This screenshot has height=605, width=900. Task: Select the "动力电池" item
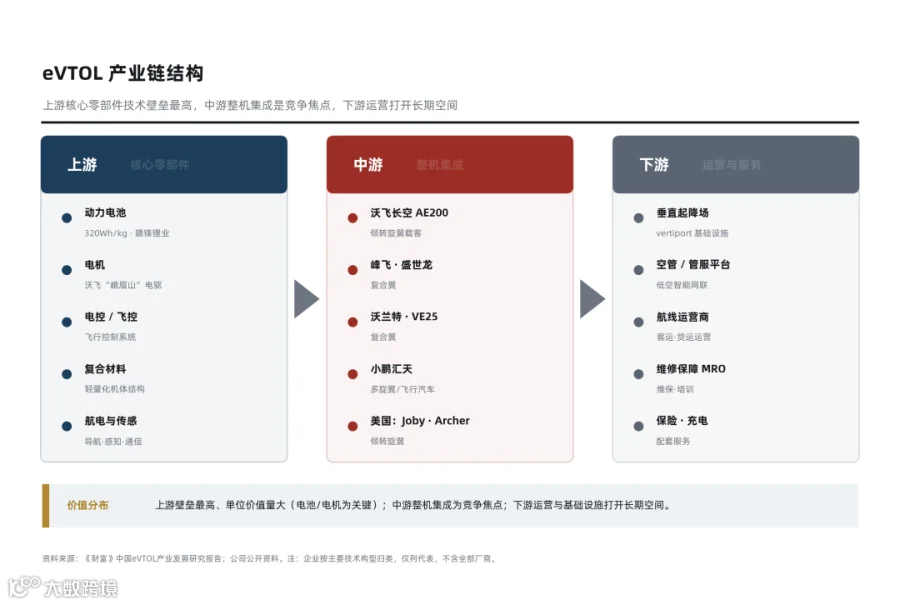pos(105,212)
